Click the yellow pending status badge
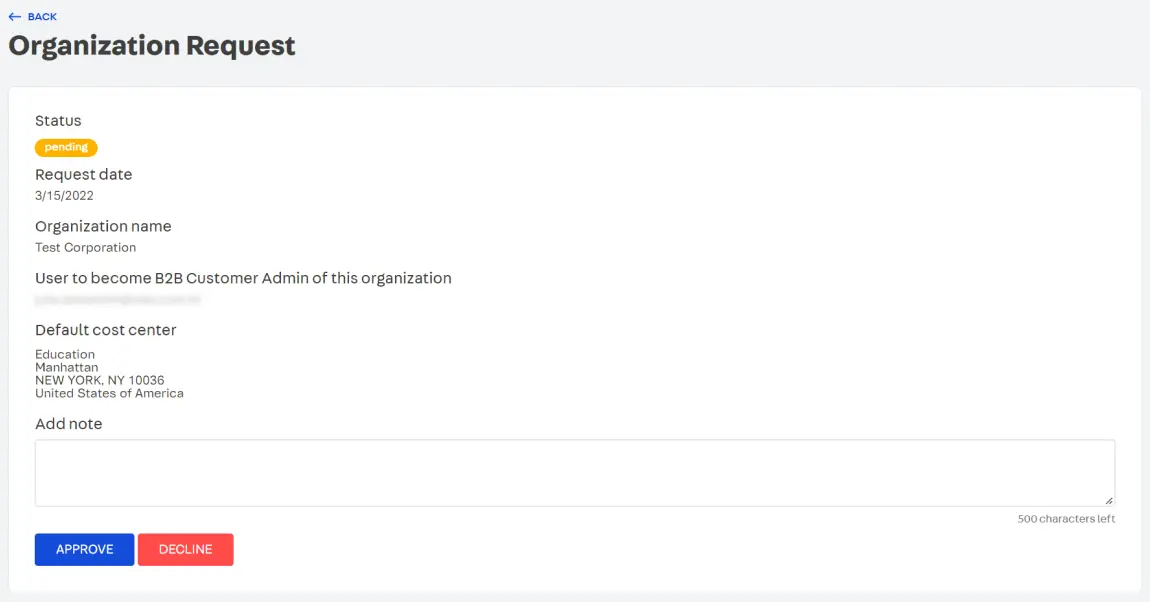This screenshot has width=1150, height=602. (x=66, y=147)
